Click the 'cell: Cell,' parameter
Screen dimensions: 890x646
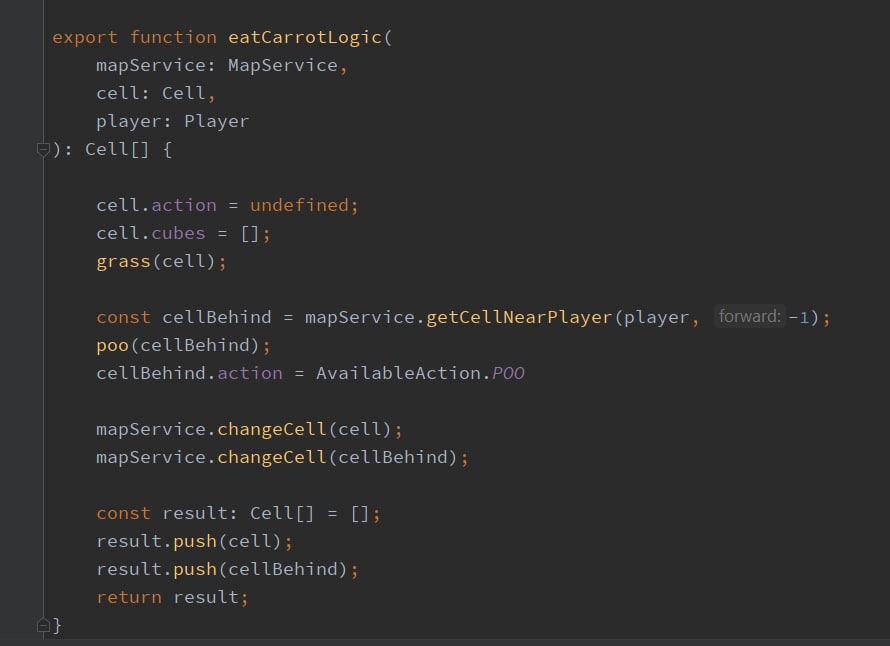click(x=156, y=93)
